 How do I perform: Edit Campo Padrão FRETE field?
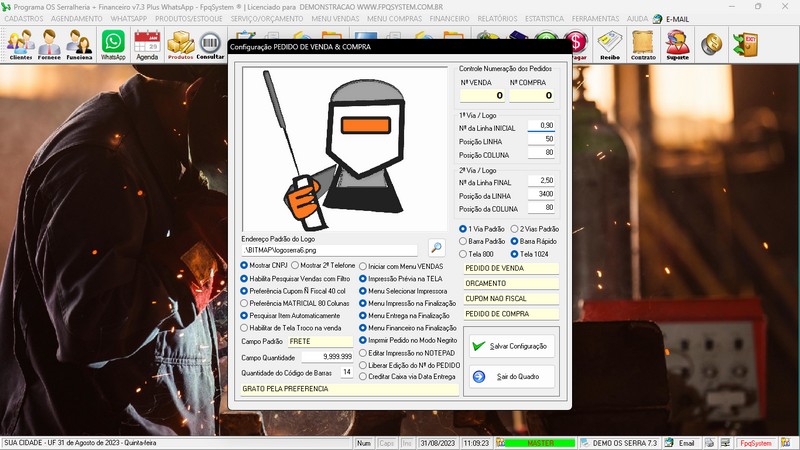(x=320, y=341)
